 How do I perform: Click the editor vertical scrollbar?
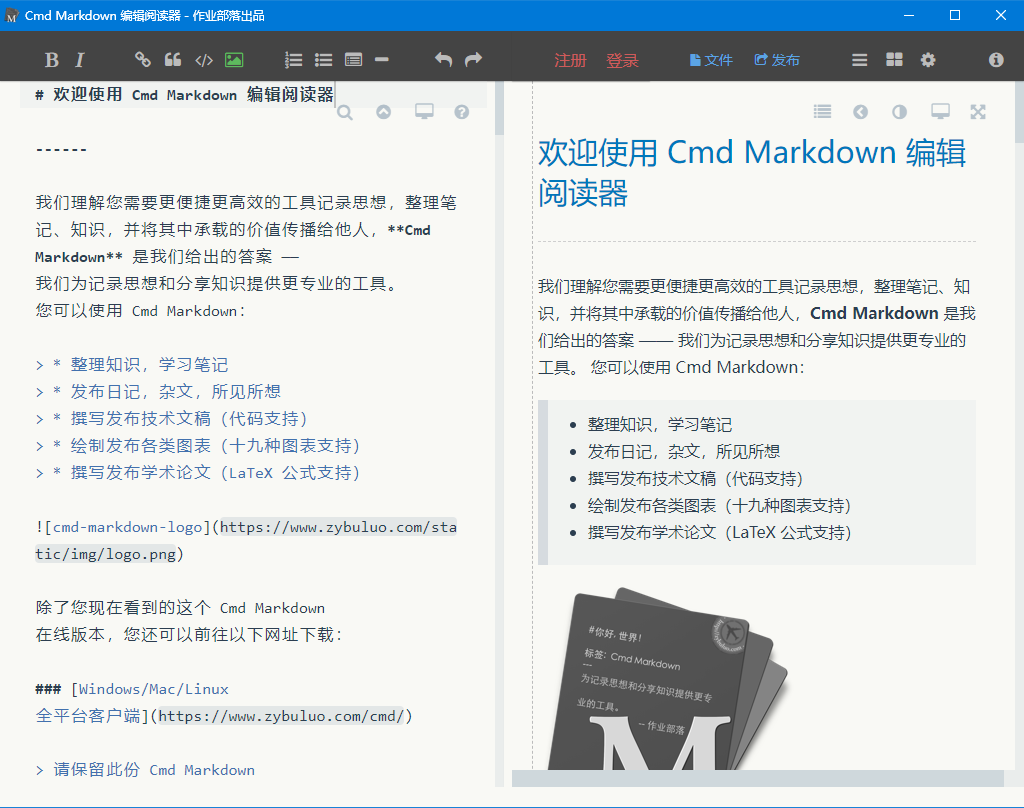(x=500, y=434)
